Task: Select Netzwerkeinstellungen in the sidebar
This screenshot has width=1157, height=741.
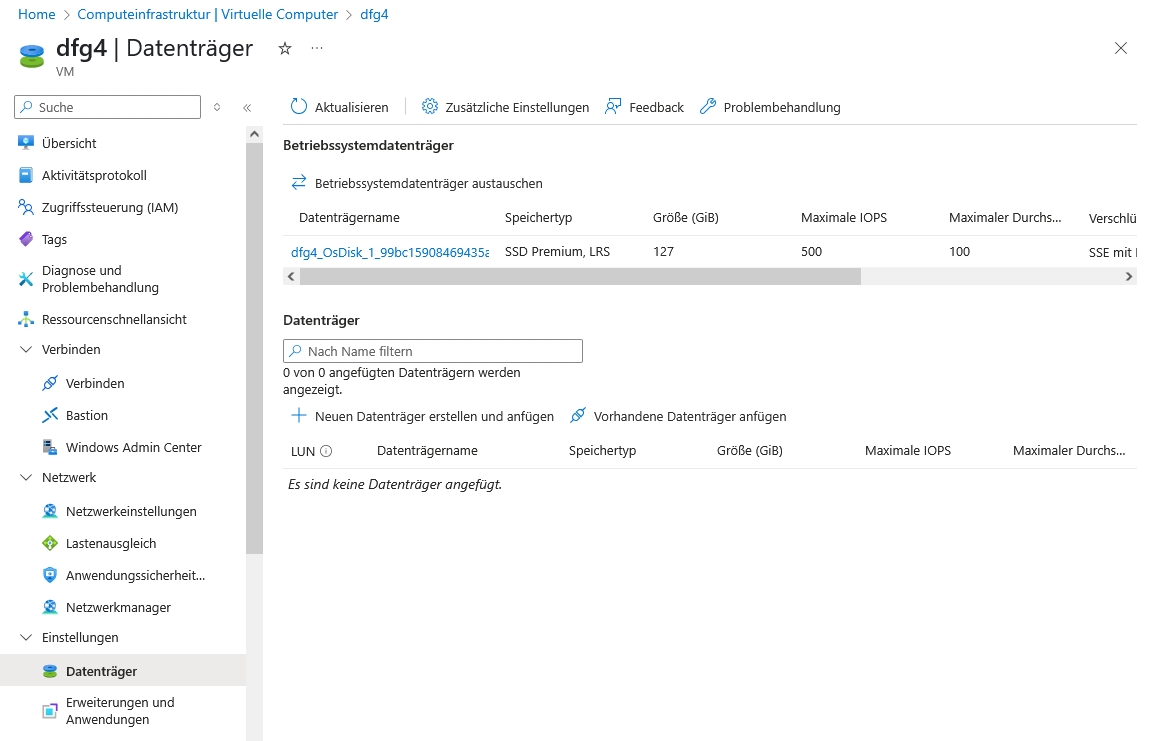Action: point(131,511)
